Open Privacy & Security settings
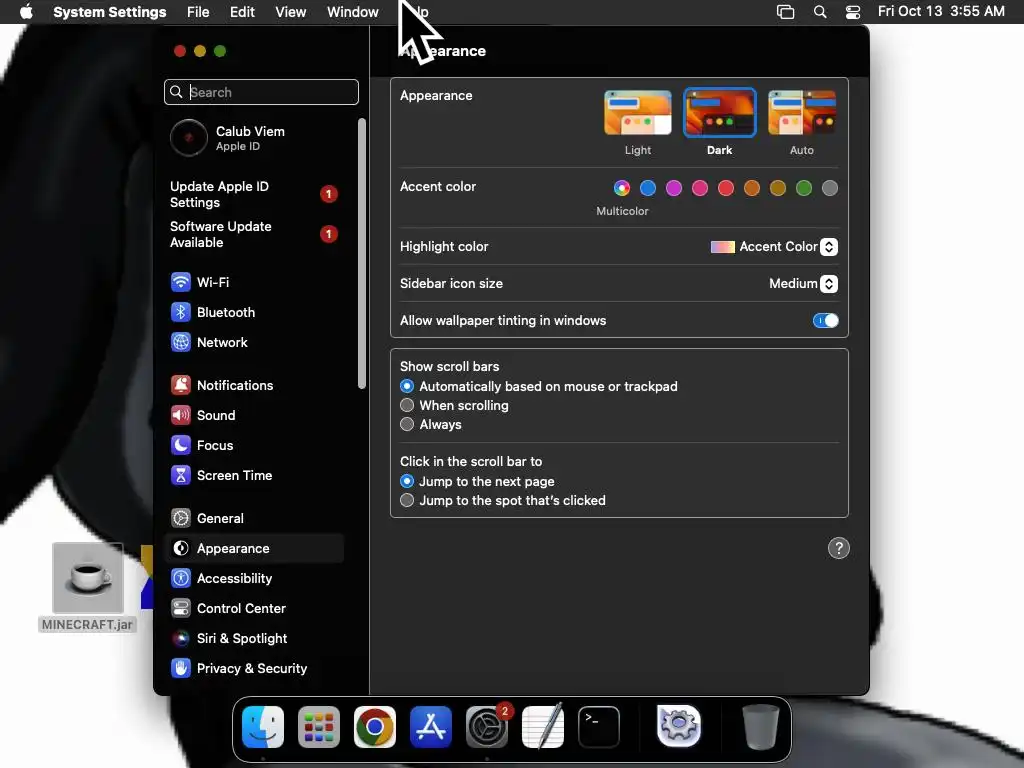1024x768 pixels. (x=254, y=669)
